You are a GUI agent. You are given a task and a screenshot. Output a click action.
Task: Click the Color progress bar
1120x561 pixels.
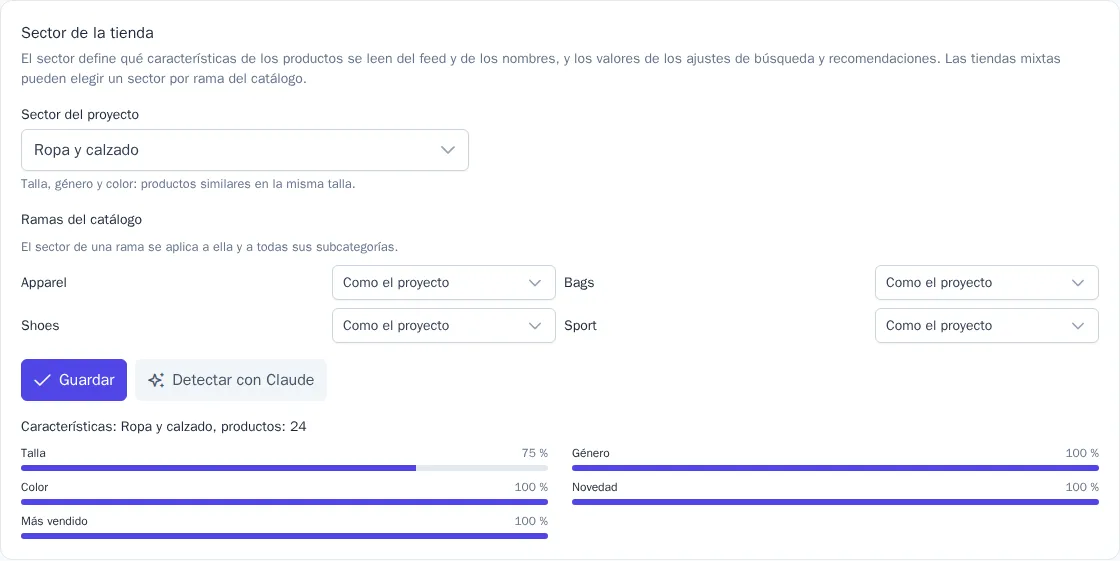point(284,502)
